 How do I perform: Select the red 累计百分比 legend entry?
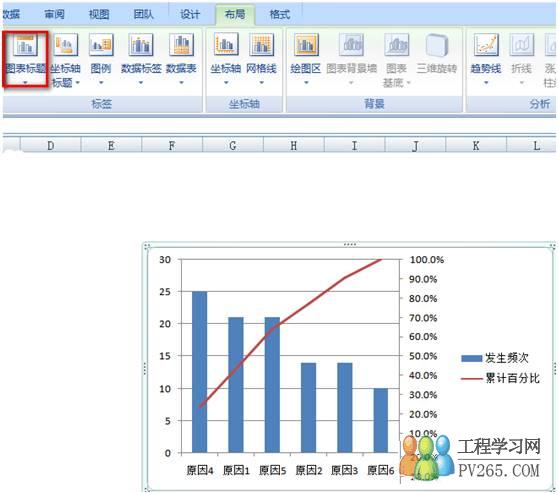(500, 378)
